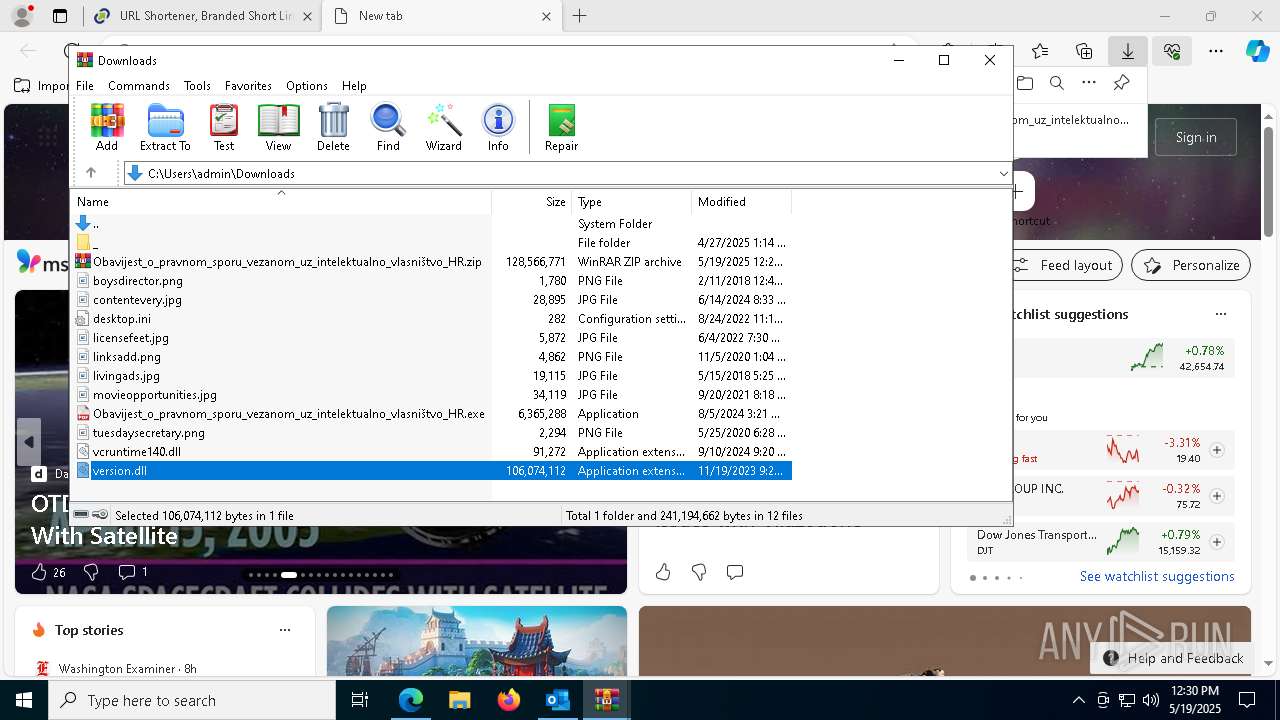This screenshot has height=720, width=1280.
Task: Open the Find tool in WinRAR
Action: coord(388,127)
